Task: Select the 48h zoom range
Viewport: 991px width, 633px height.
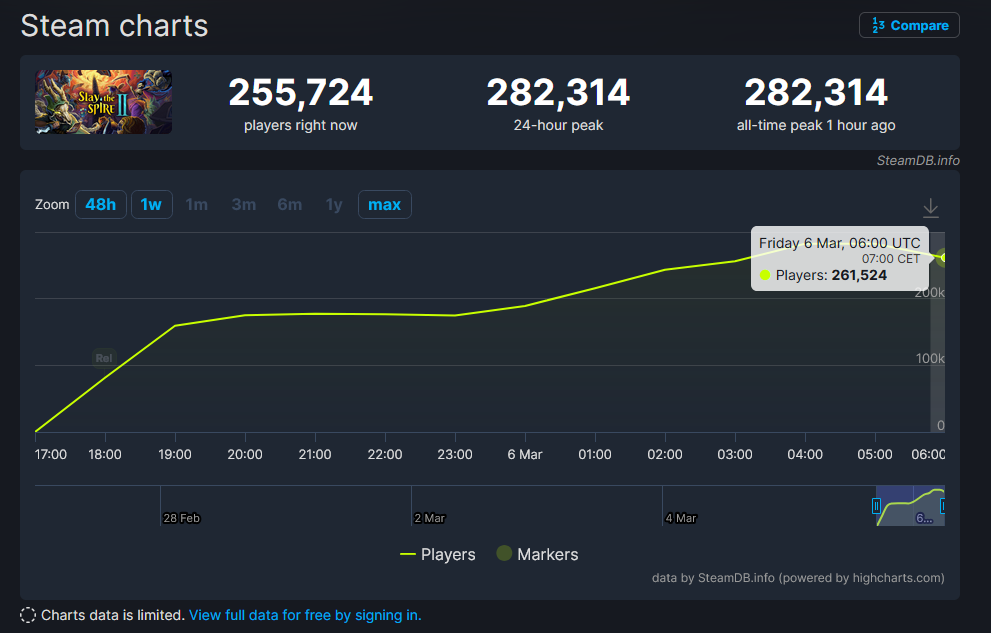Action: click(100, 205)
